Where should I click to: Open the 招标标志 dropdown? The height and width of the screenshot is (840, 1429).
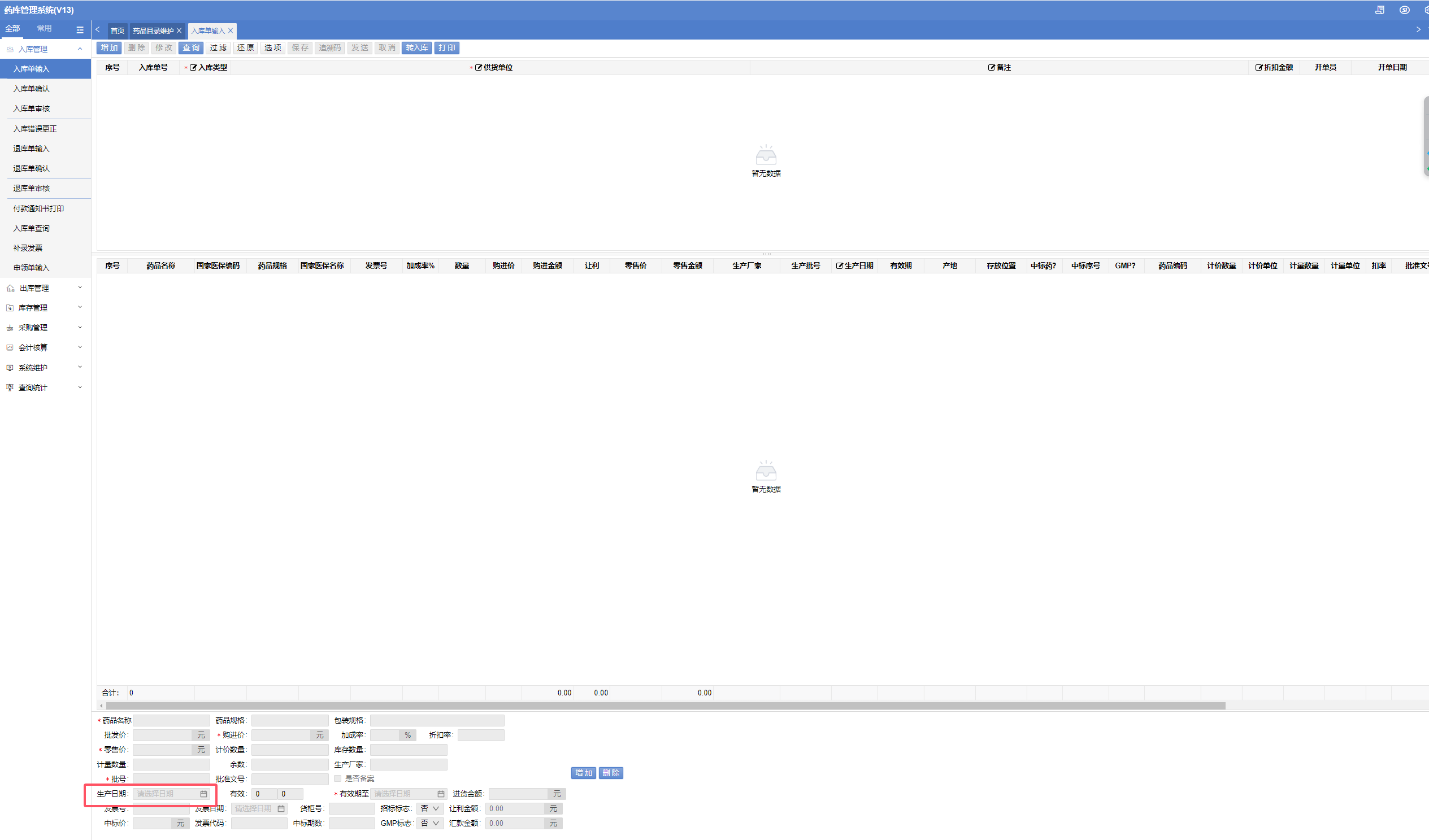[x=430, y=808]
